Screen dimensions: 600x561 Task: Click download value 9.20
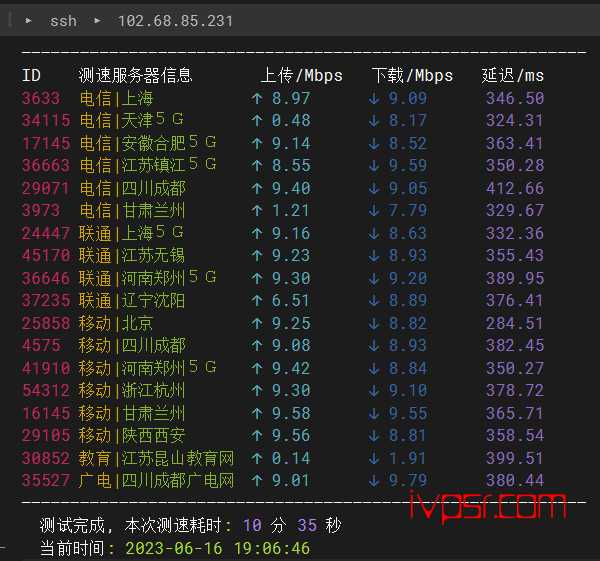pyautogui.click(x=408, y=278)
